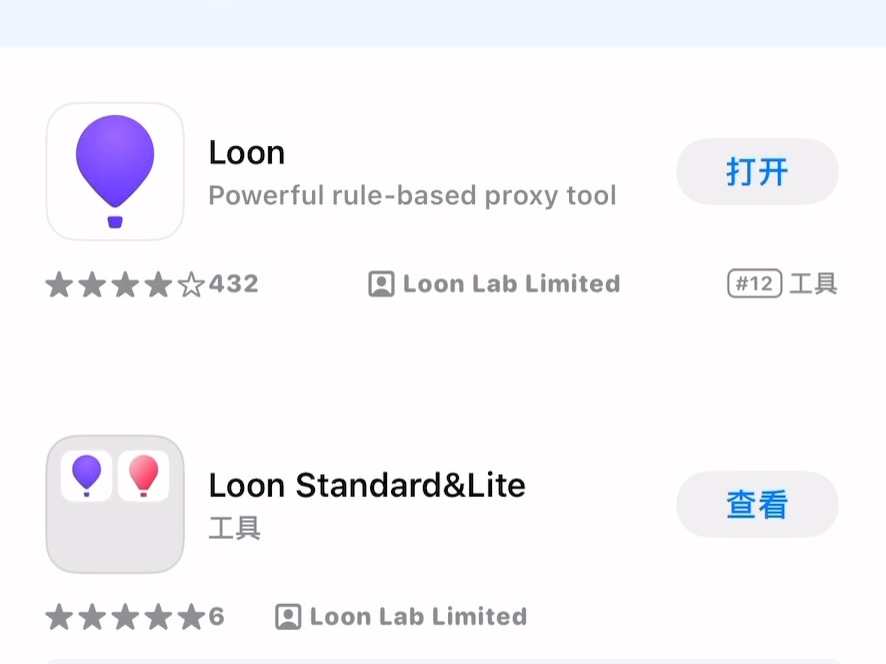Open the 工具 category next to #12
Image resolution: width=886 pixels, height=664 pixels.
813,283
